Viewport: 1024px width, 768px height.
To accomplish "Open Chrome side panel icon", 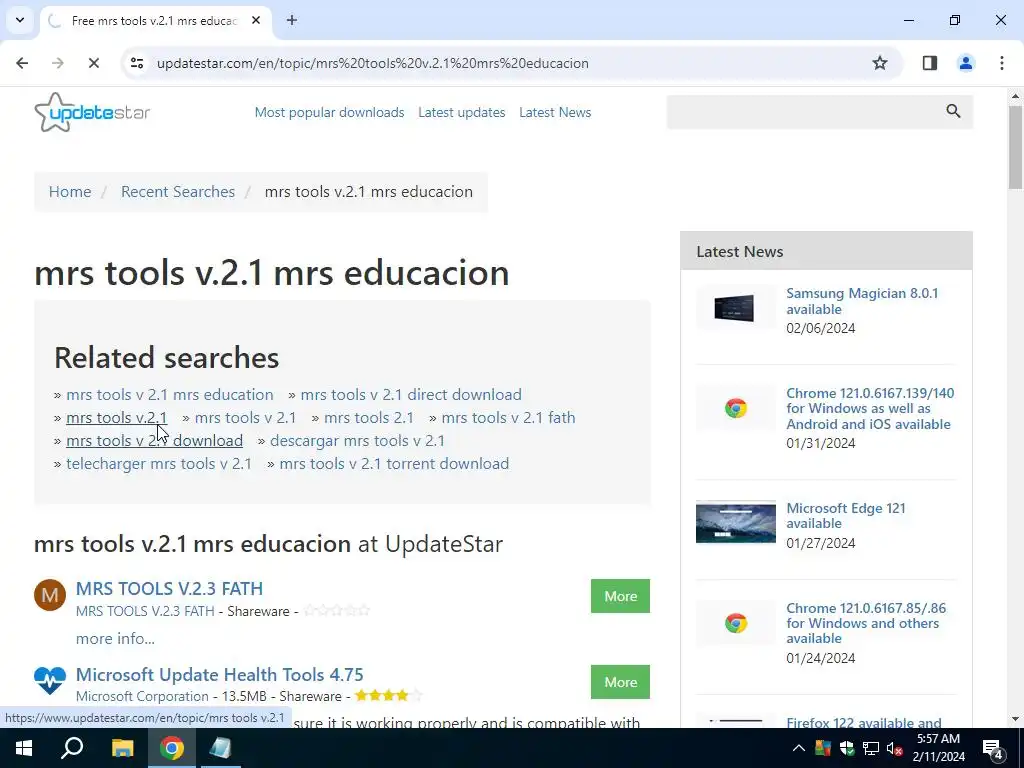I will (x=930, y=63).
